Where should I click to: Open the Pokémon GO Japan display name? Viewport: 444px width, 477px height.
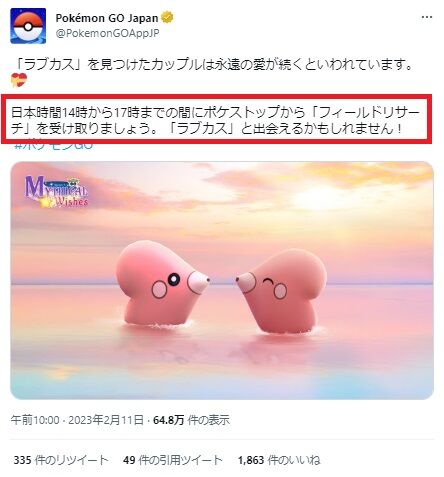pos(107,18)
